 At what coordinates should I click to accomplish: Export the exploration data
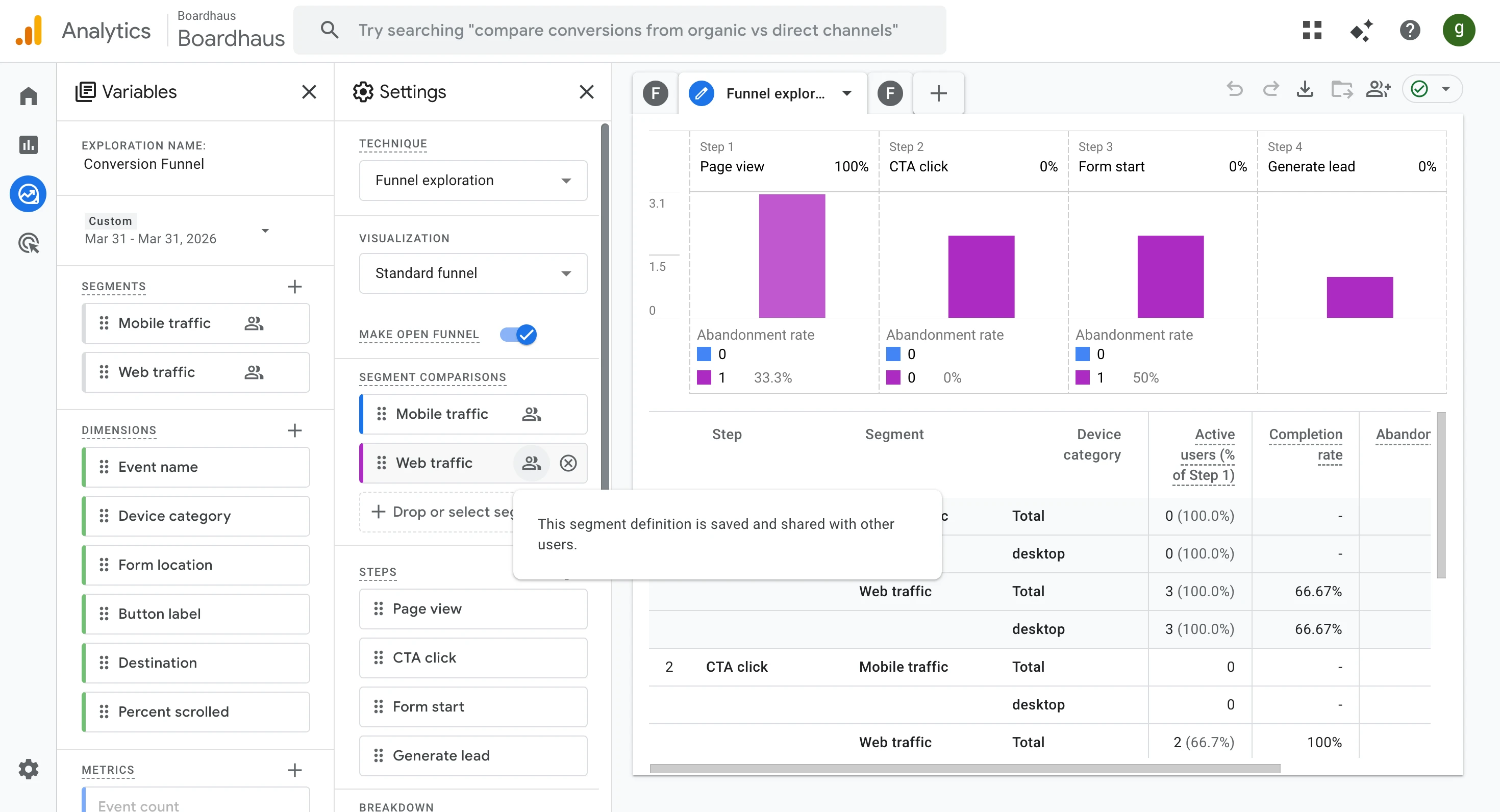click(1306, 89)
